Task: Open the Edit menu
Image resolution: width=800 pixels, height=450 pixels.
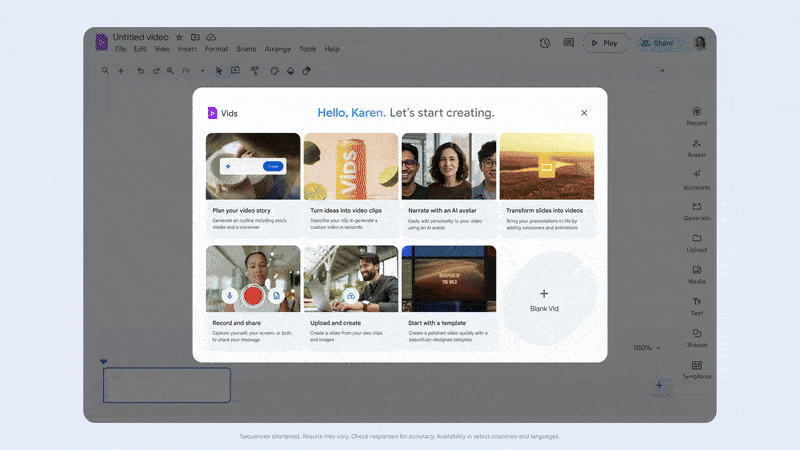Action: pos(140,49)
